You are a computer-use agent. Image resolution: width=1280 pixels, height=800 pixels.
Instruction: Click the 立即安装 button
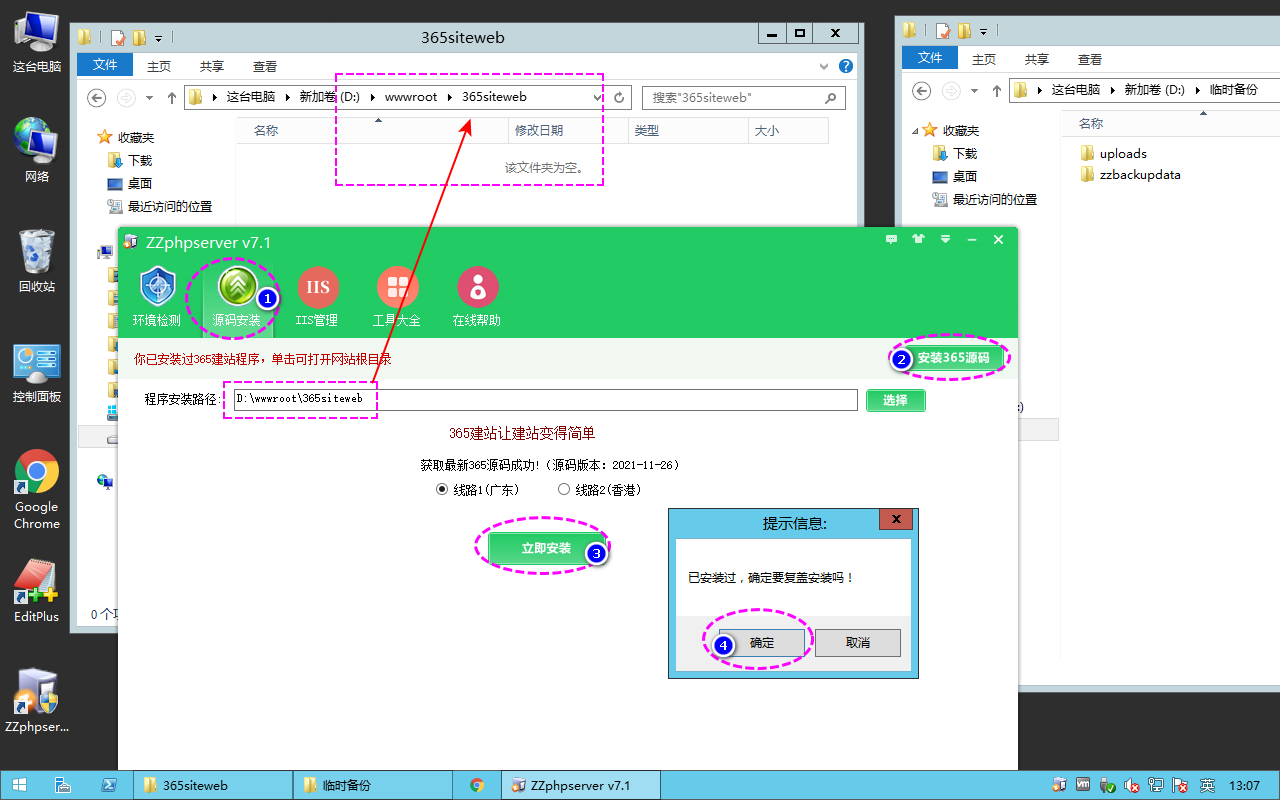546,548
